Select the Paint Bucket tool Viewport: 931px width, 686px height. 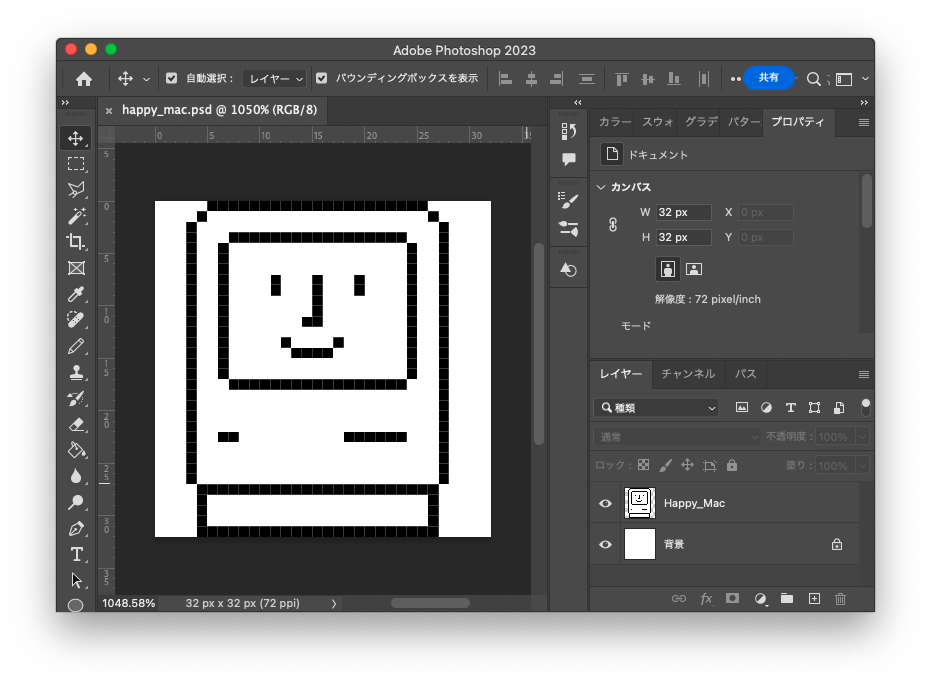[75, 450]
